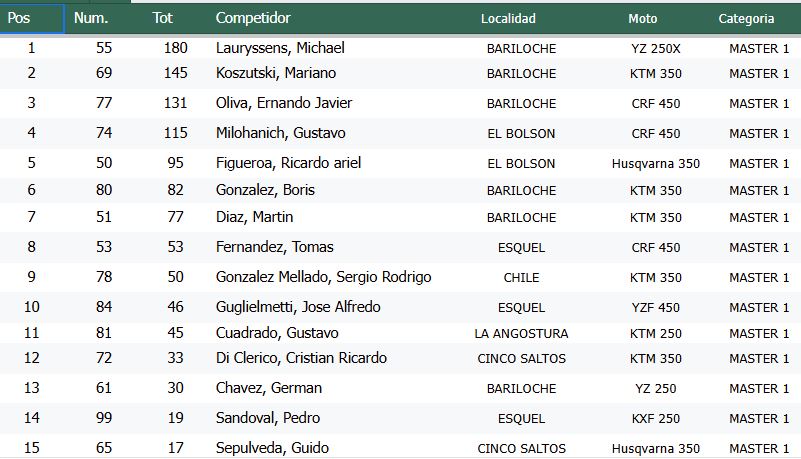Click the YZ 250X moto cell
The width and height of the screenshot is (801, 459).
pyautogui.click(x=656, y=48)
